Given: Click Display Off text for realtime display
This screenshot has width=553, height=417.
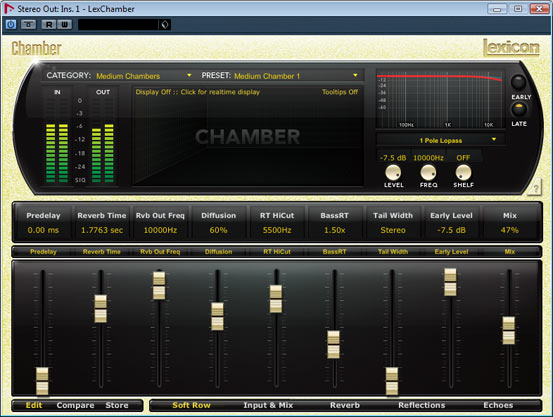Looking at the screenshot, I should point(198,92).
